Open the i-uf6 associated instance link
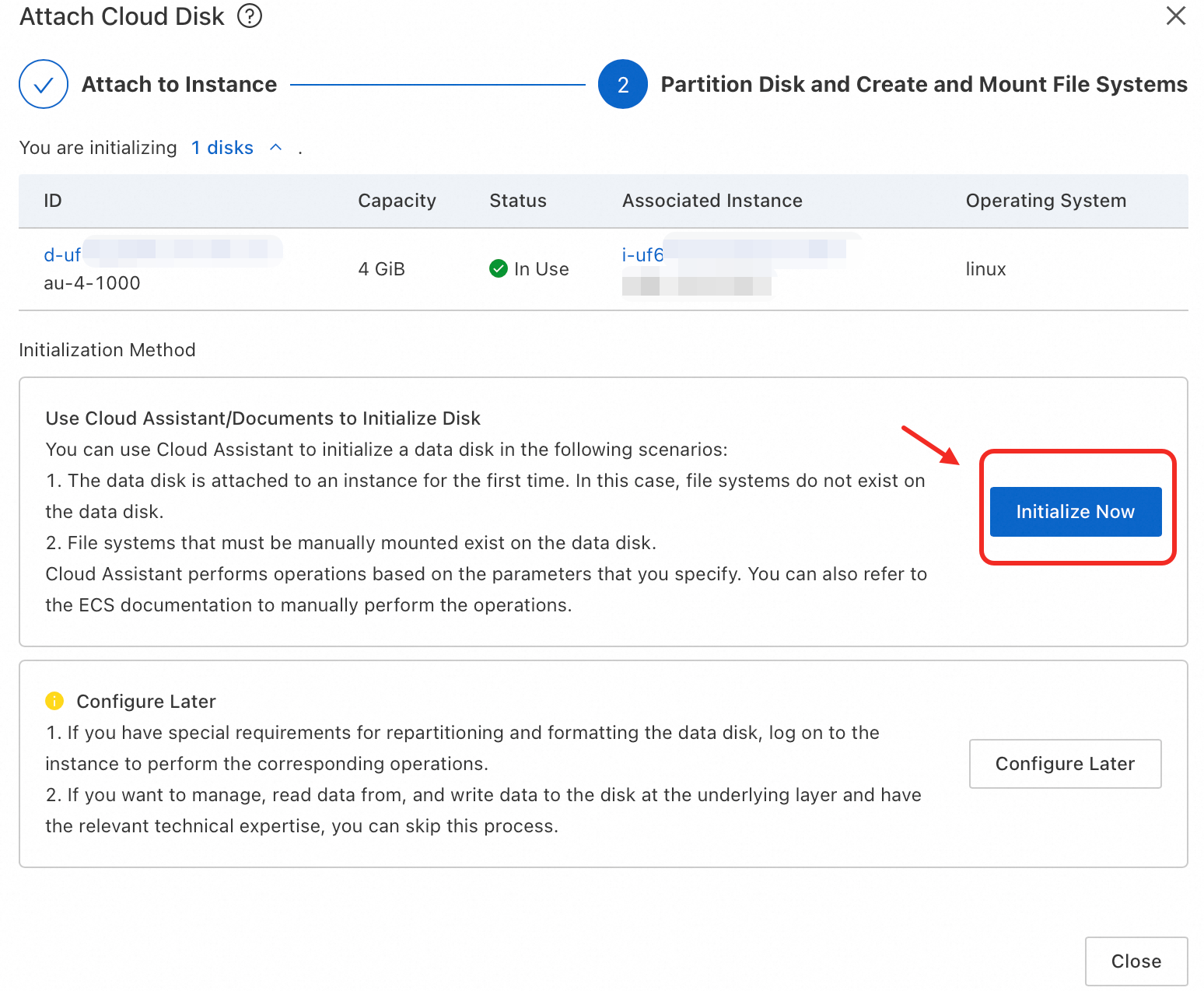This screenshot has width=1204, height=991. click(x=642, y=255)
